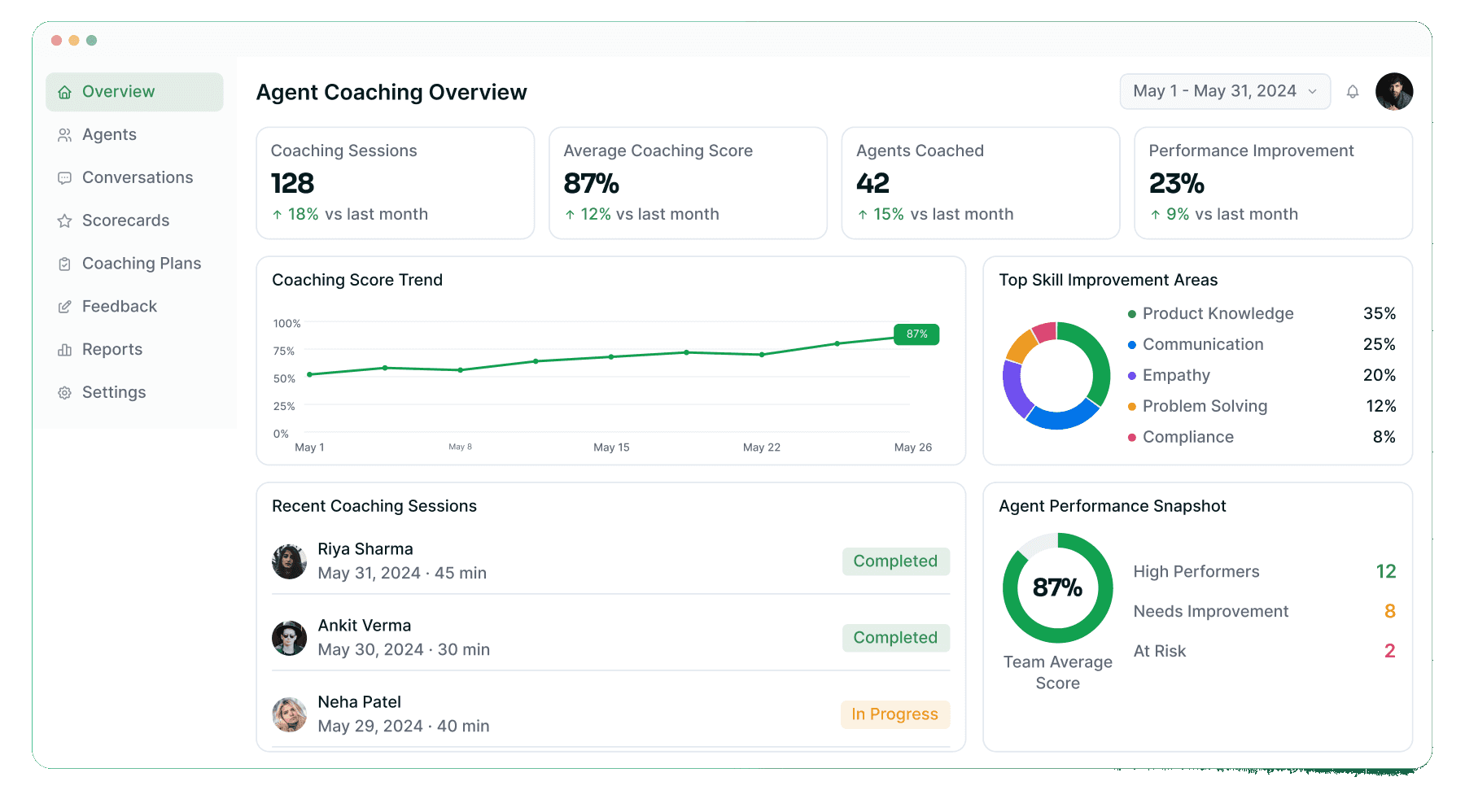The height and width of the screenshot is (812, 1465).
Task: Open the user profile avatar
Action: (1394, 91)
